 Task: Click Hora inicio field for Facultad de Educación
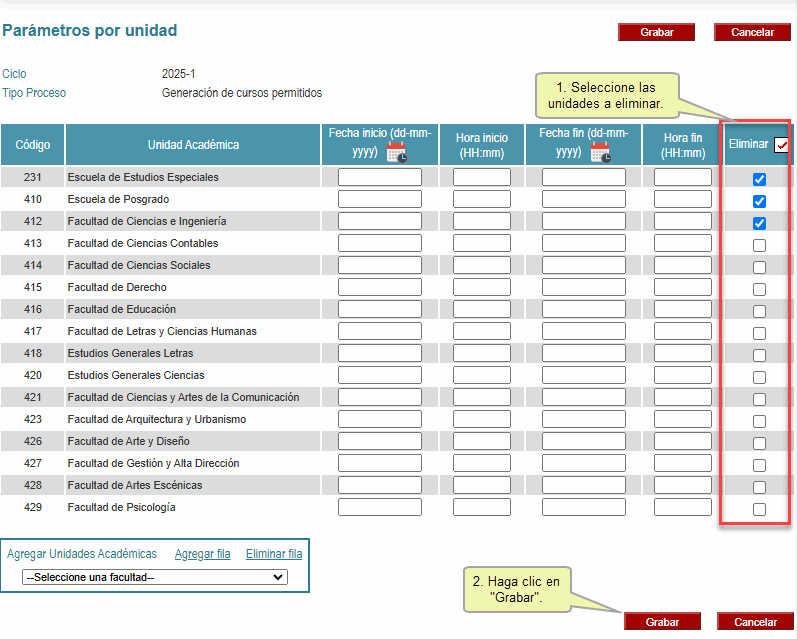(x=481, y=309)
